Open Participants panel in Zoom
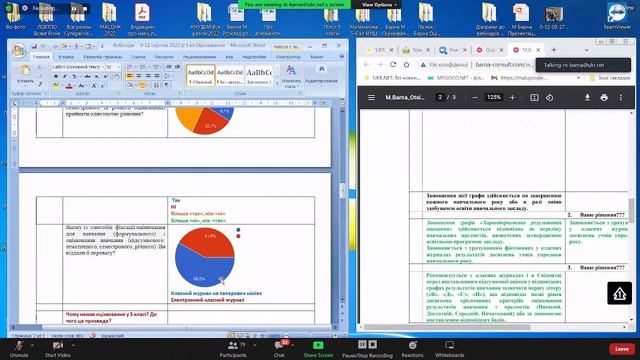This screenshot has width=640, height=360. point(233,349)
